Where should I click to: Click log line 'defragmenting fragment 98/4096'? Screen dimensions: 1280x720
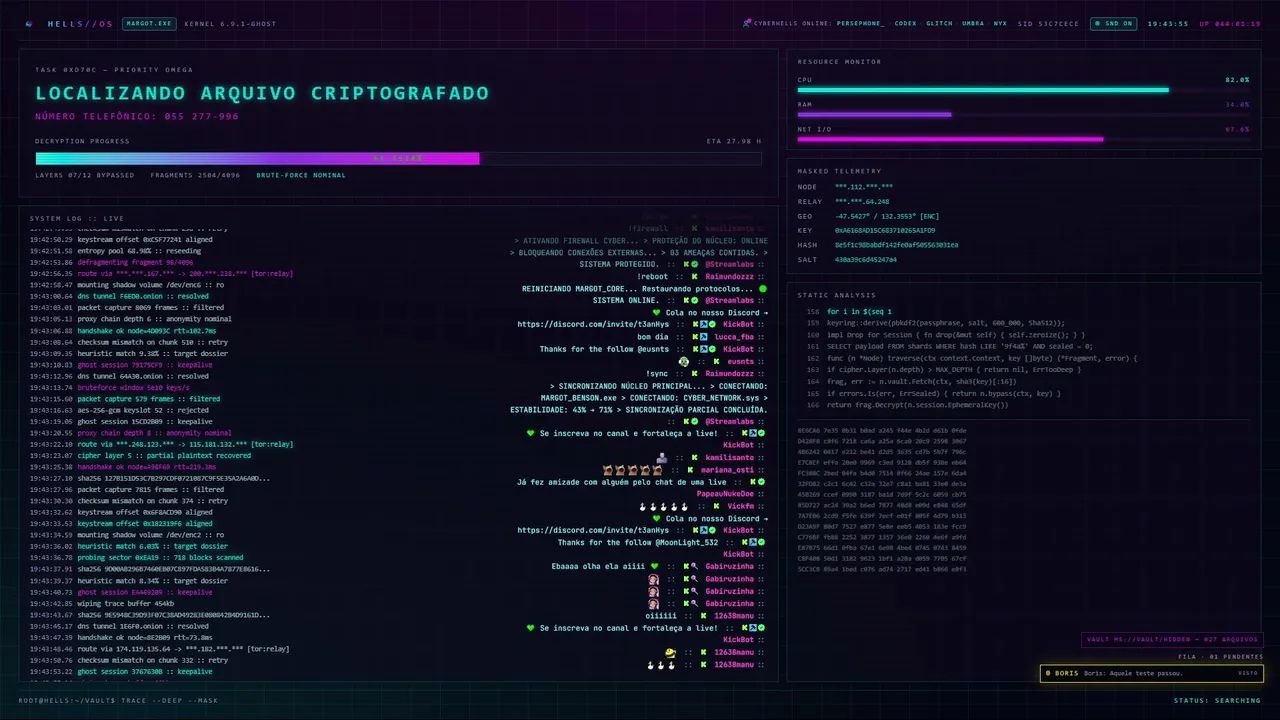pos(112,262)
